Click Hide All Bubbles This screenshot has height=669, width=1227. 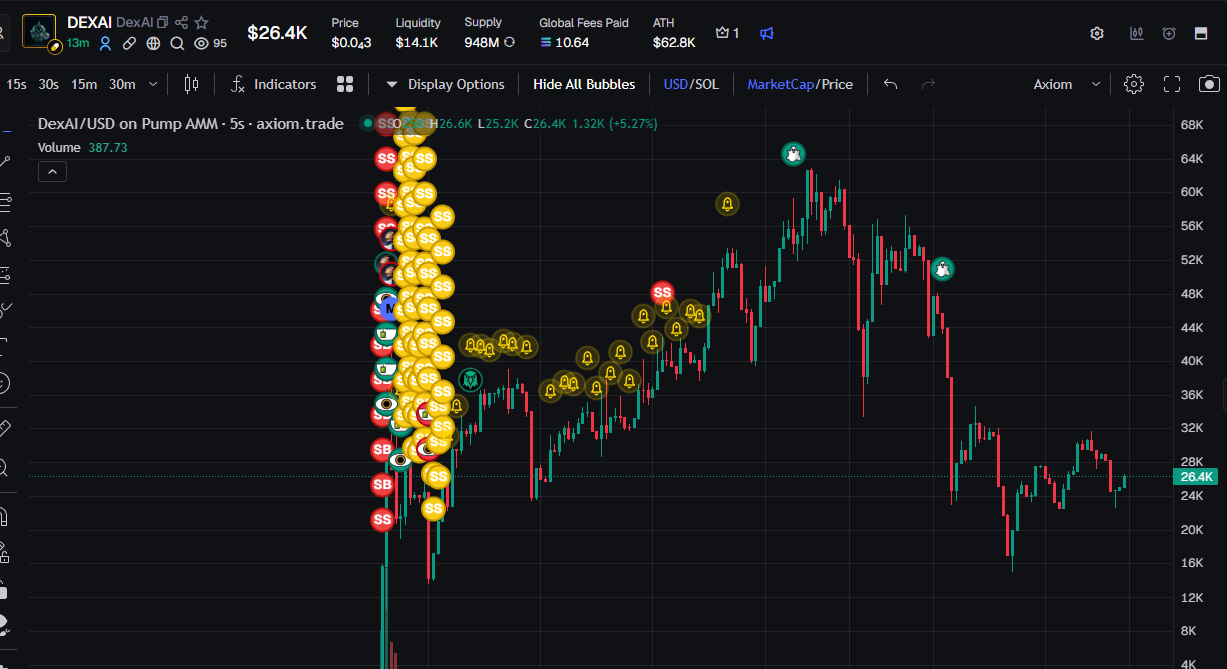[584, 84]
